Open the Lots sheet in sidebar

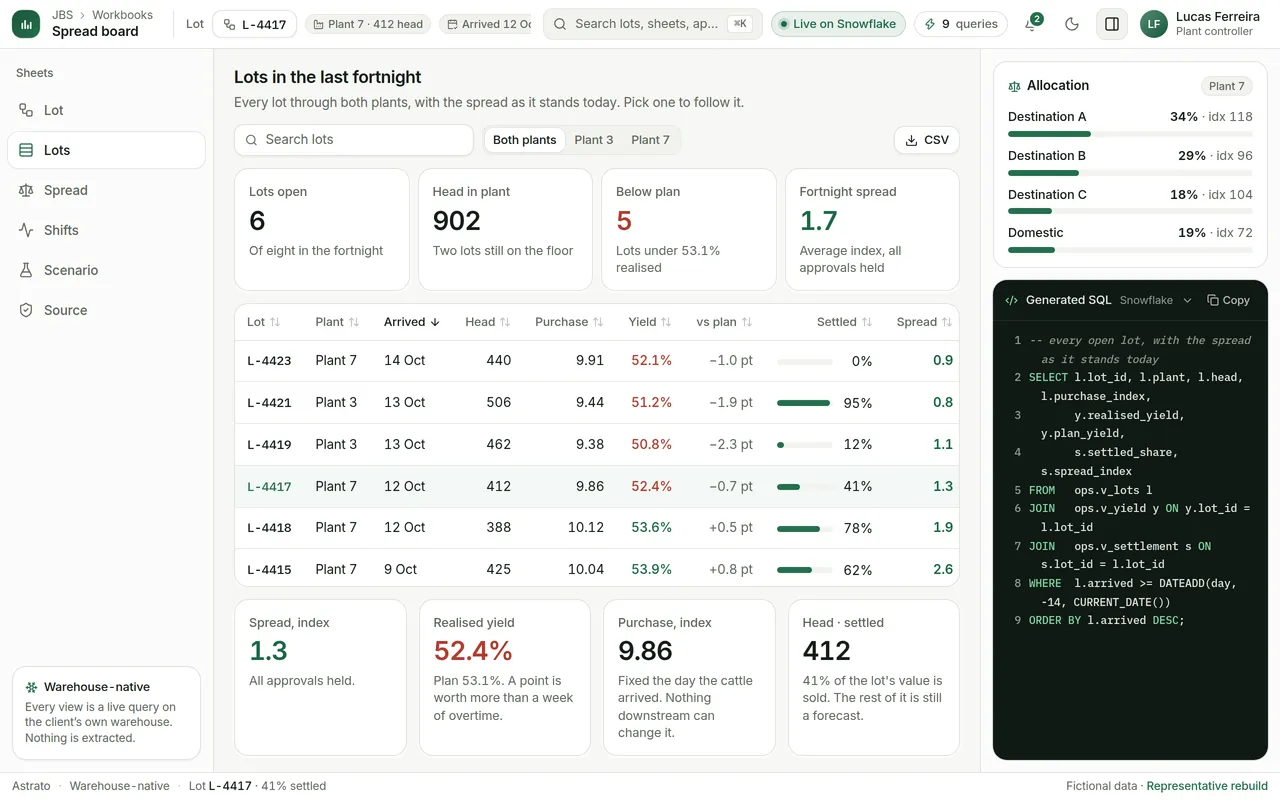(106, 150)
